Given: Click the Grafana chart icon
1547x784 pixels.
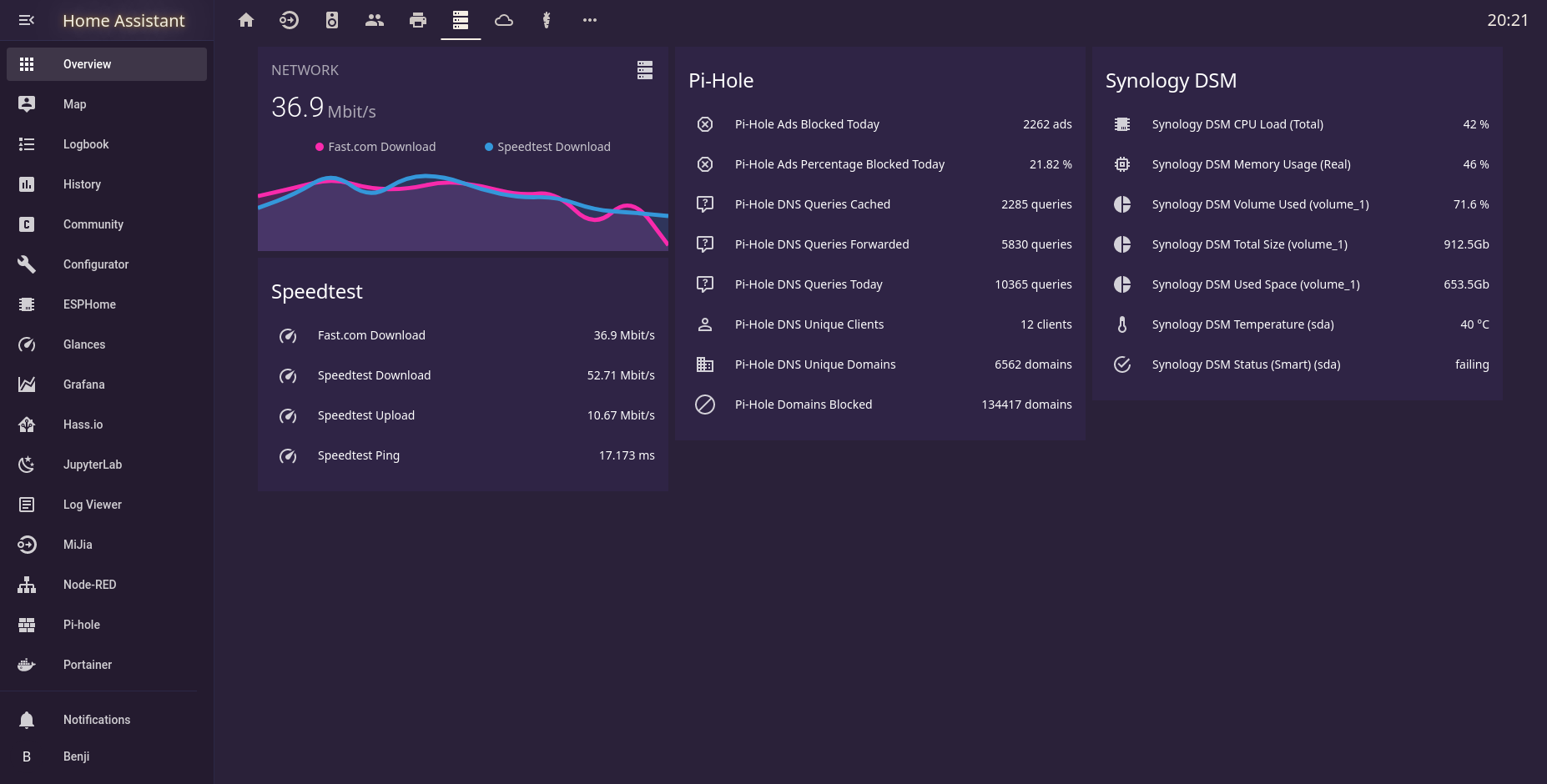Looking at the screenshot, I should pyautogui.click(x=27, y=384).
